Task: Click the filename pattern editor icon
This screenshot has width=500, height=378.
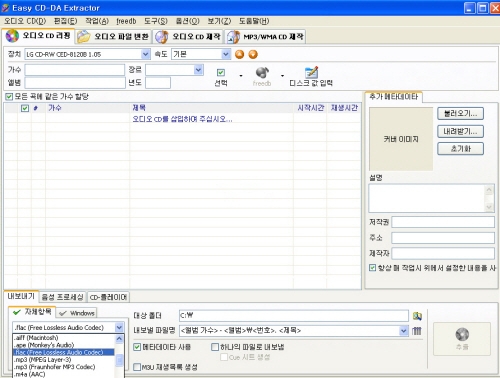Action: (x=417, y=331)
